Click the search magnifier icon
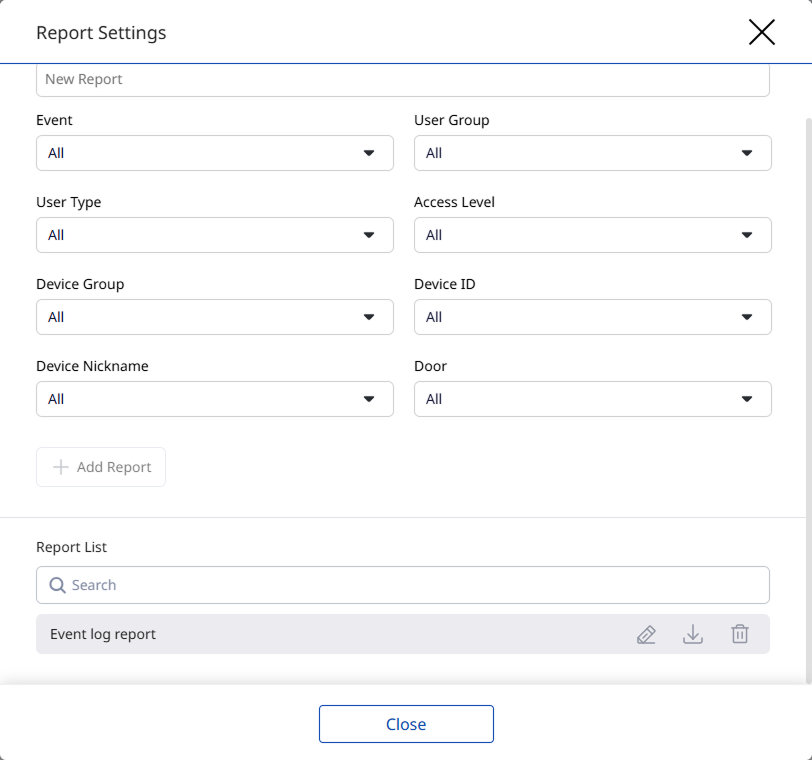The height and width of the screenshot is (760, 812). pos(57,585)
